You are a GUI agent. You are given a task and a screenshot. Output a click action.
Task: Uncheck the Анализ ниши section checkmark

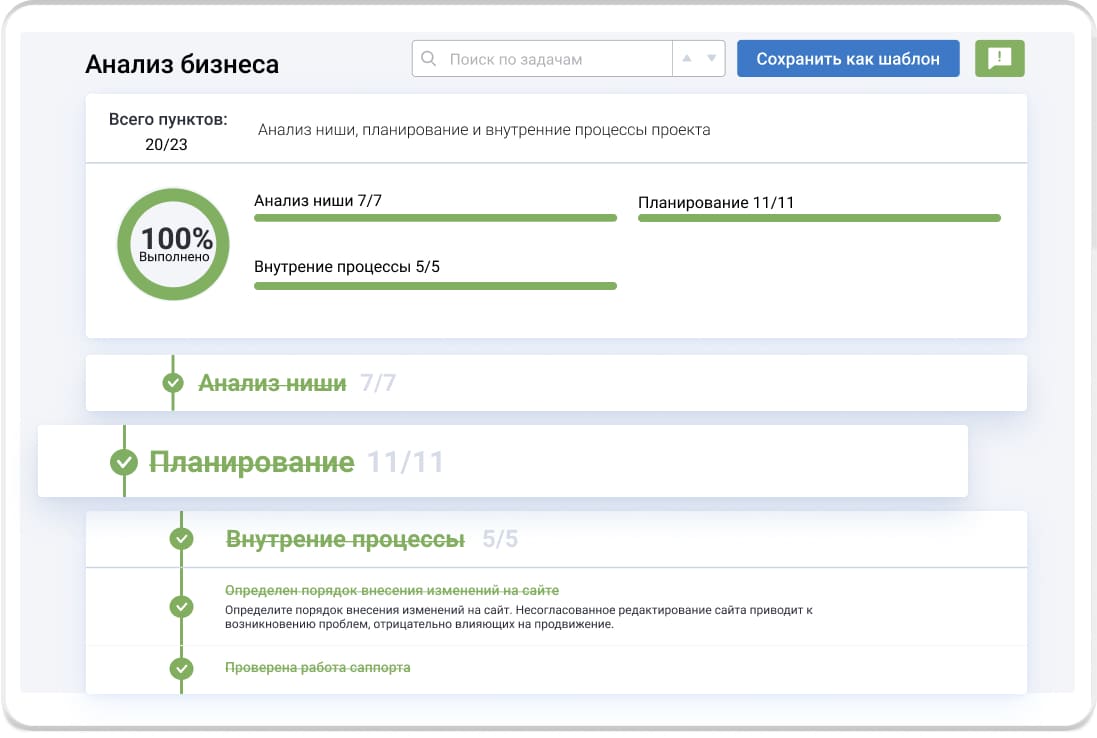pyautogui.click(x=173, y=383)
